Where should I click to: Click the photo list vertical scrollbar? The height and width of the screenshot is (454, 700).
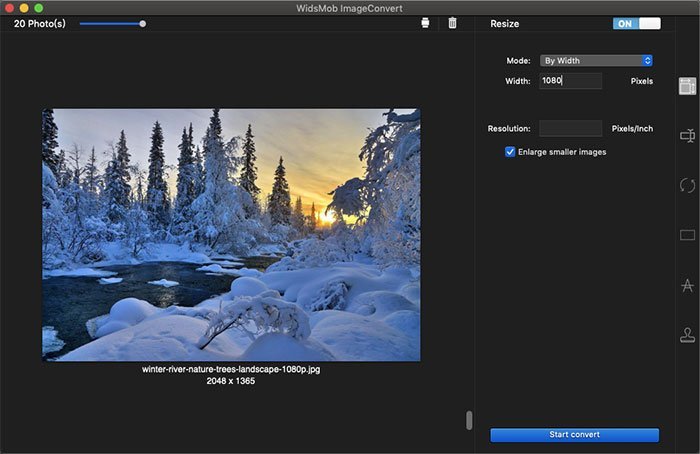[469, 420]
